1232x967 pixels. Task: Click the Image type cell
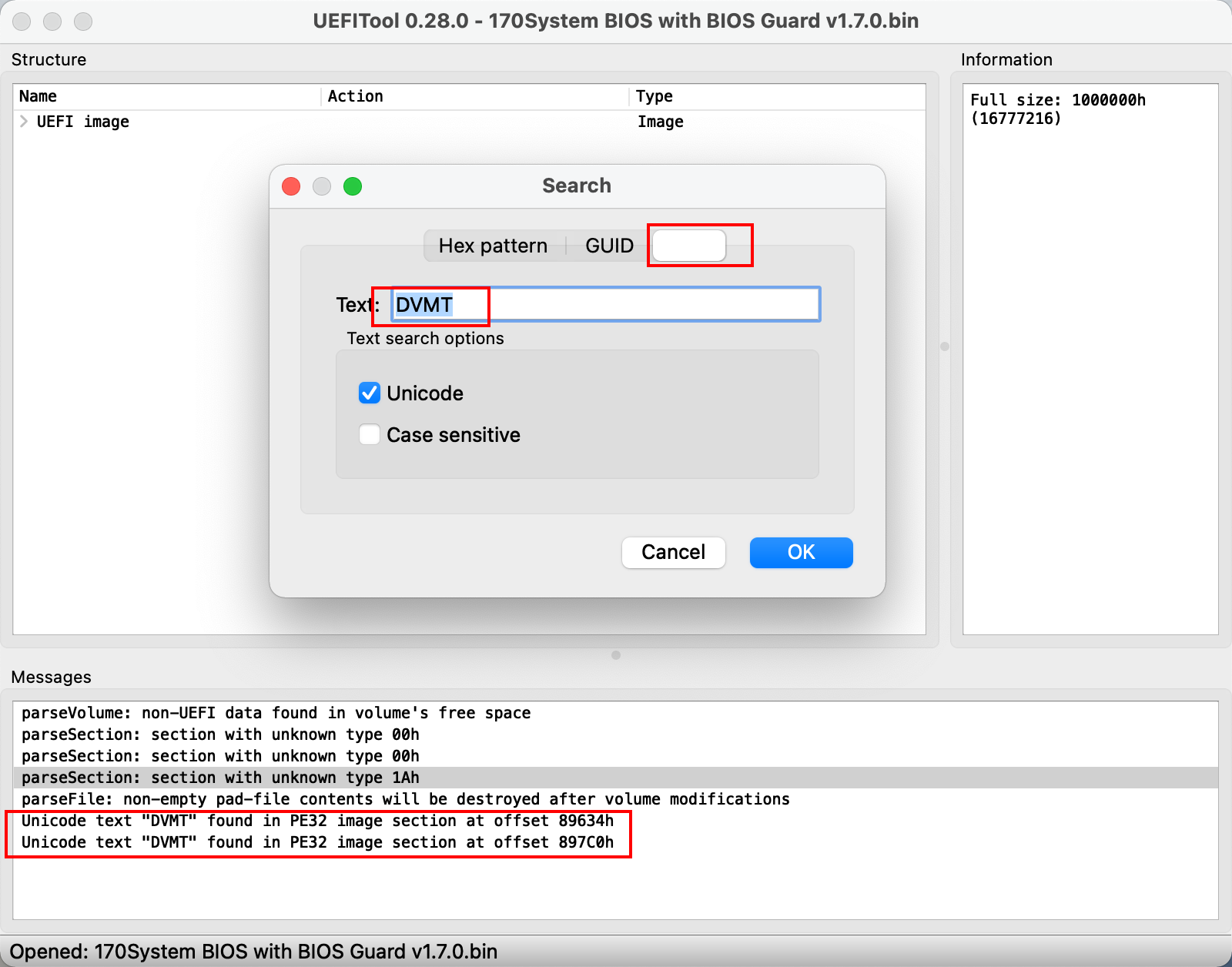[660, 122]
